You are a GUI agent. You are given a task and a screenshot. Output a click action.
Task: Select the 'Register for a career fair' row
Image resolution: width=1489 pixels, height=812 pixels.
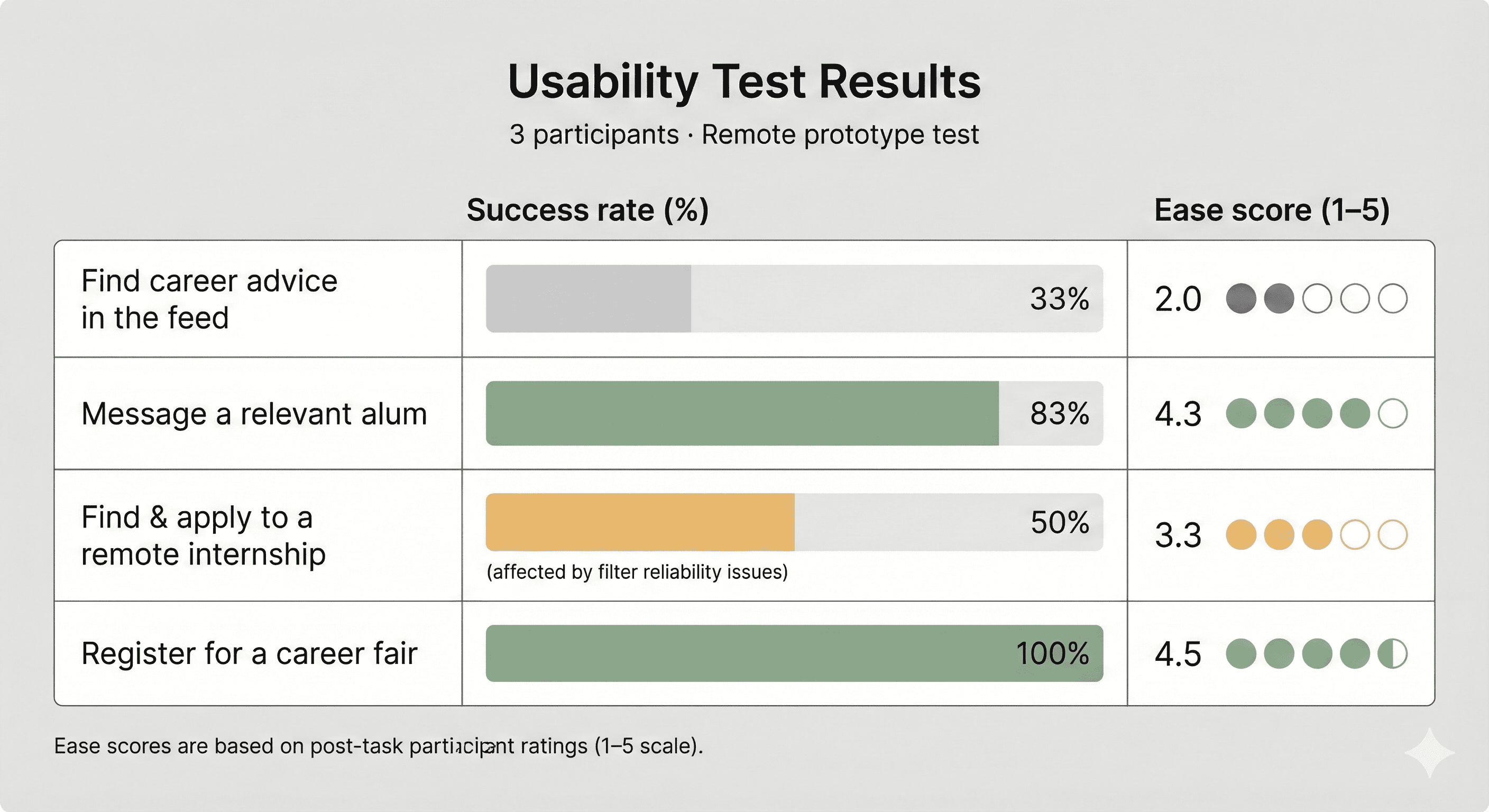tap(249, 653)
